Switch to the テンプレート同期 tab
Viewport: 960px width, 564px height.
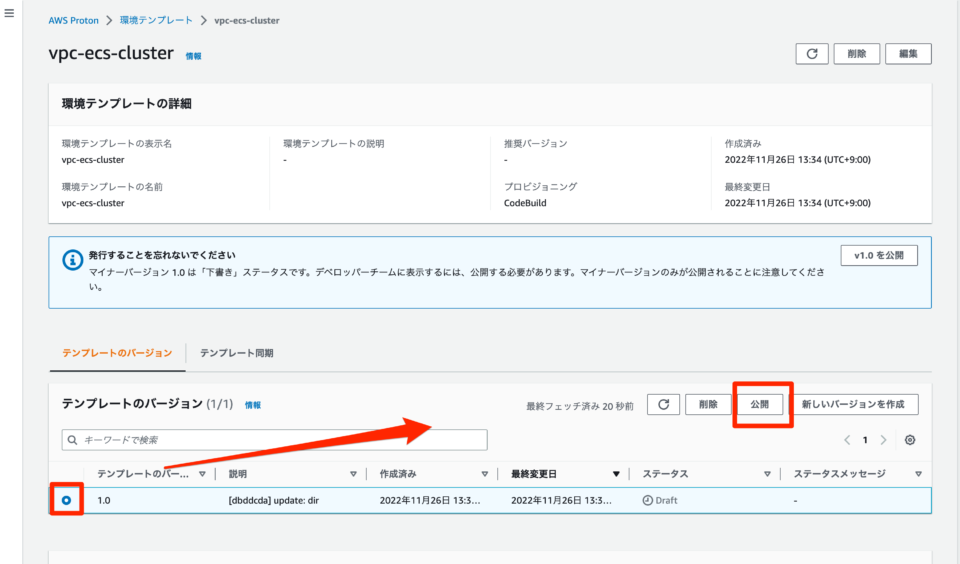[x=236, y=353]
